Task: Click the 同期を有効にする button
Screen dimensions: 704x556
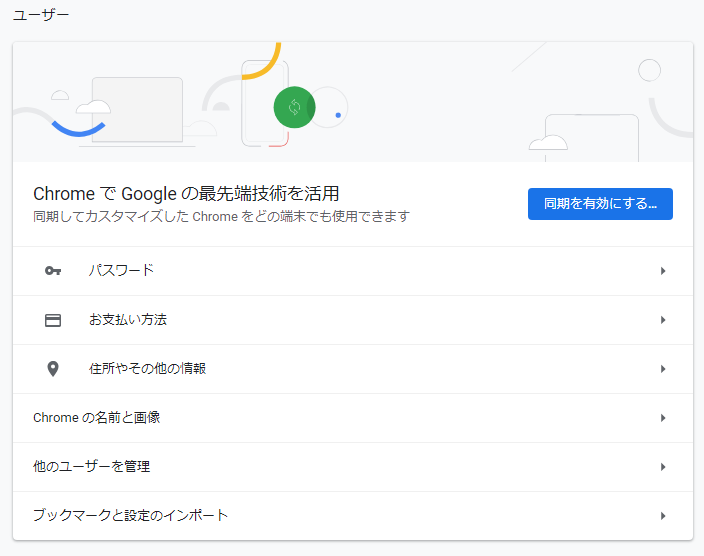Action: tap(600, 204)
